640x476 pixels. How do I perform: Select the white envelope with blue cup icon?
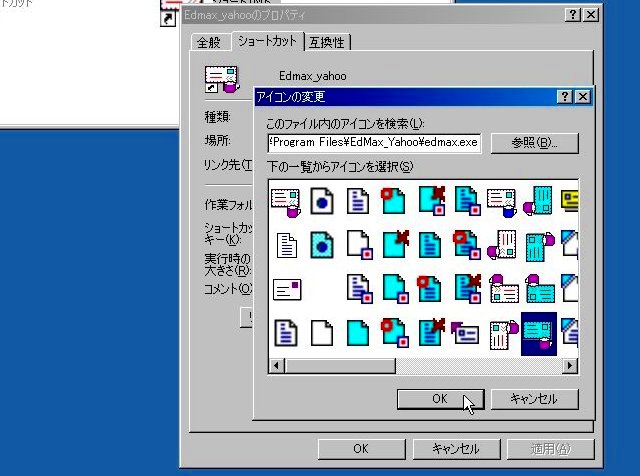click(502, 202)
